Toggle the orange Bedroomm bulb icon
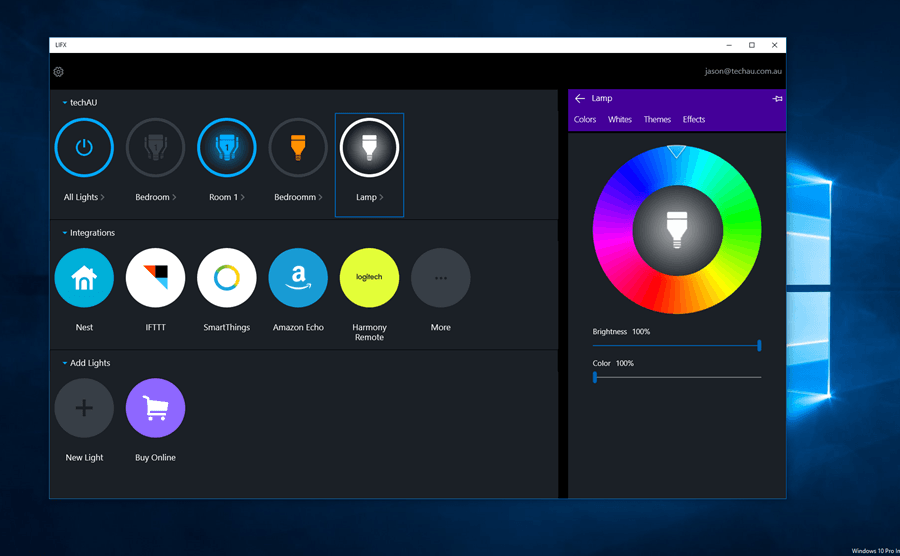 [x=298, y=147]
